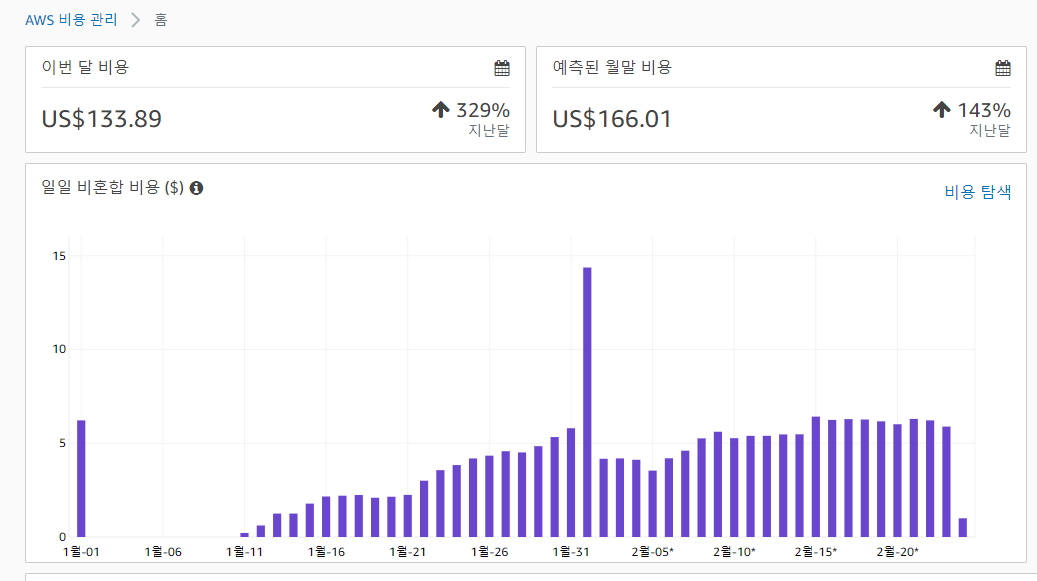This screenshot has width=1037, height=581.
Task: Click info icon next to 일일 비혼합 비용
Action: coord(196,188)
